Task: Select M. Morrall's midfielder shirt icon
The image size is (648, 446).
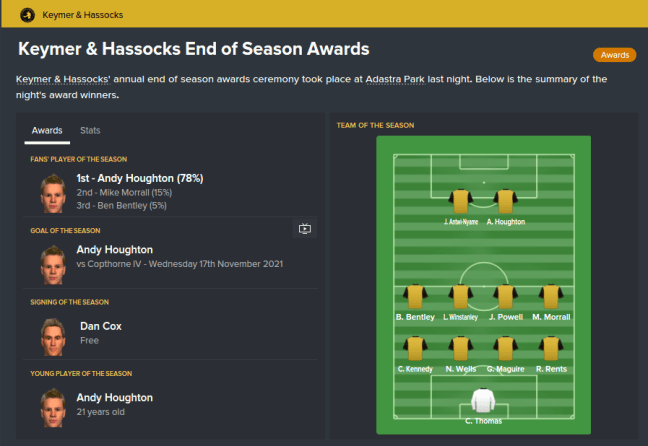Action: 550,296
